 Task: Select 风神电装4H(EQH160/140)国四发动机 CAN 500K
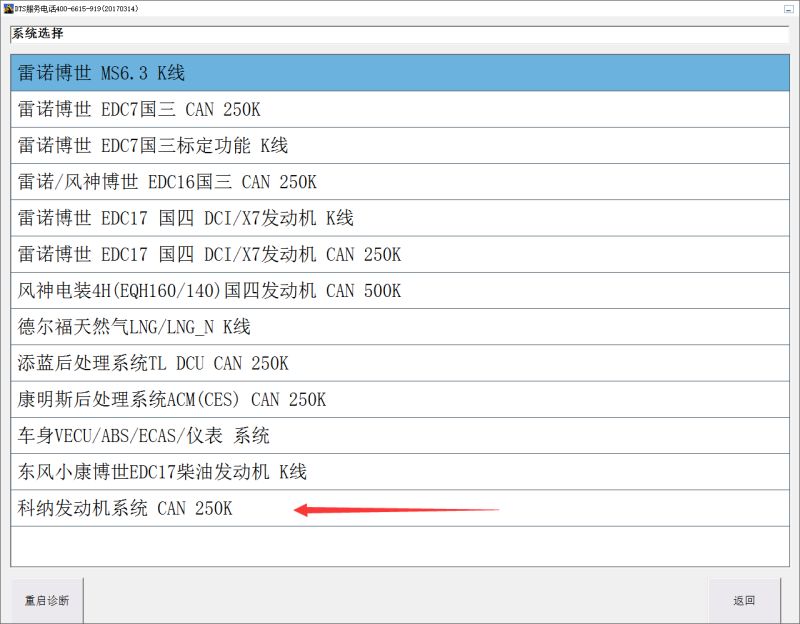point(400,291)
